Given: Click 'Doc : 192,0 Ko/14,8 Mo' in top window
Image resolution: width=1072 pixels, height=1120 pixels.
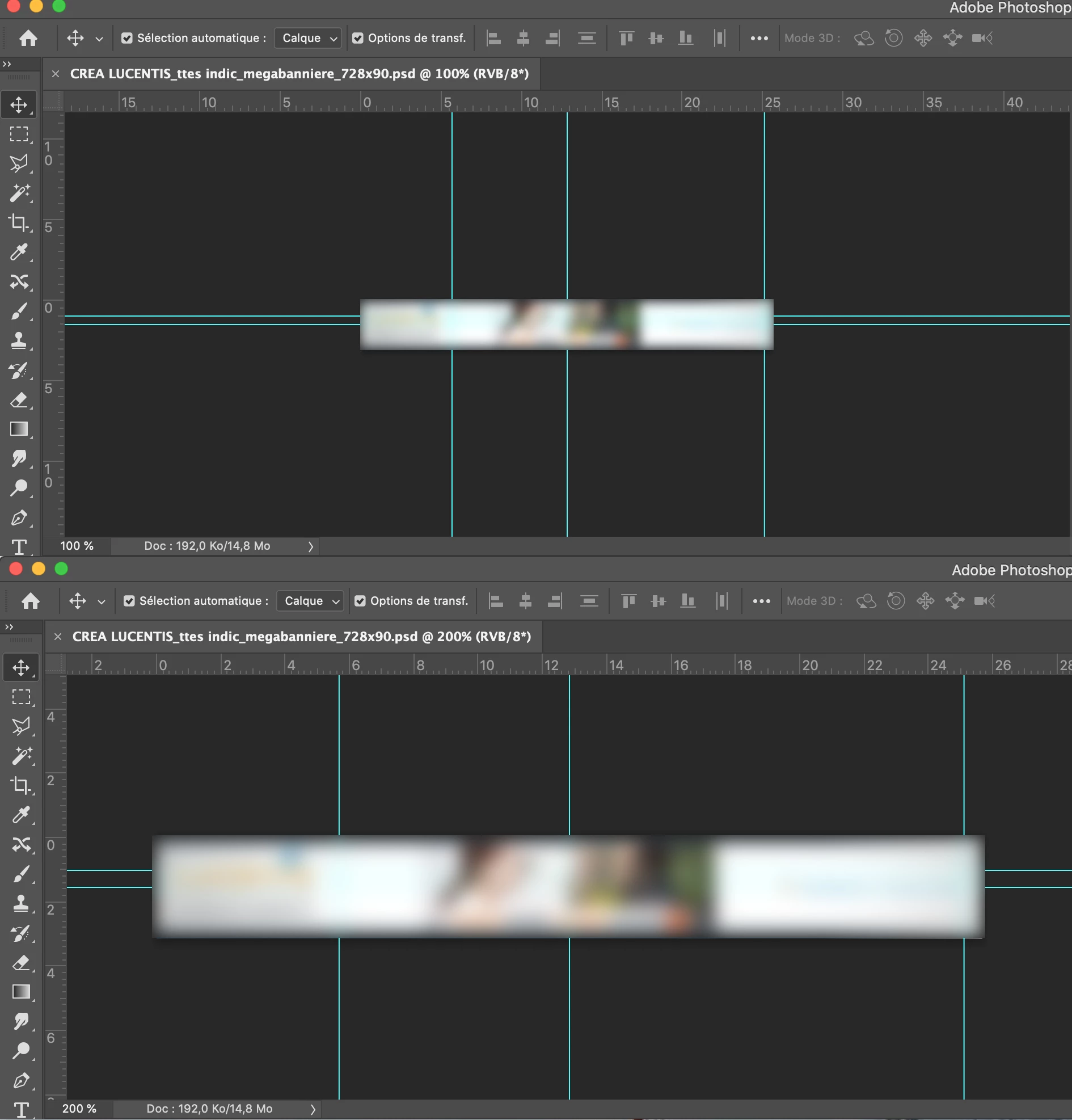Looking at the screenshot, I should click(208, 546).
